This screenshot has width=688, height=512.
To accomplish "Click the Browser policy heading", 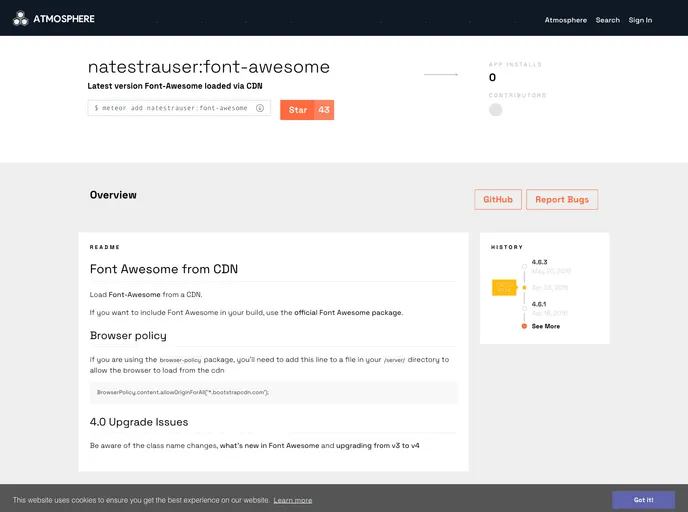I will 128,336.
